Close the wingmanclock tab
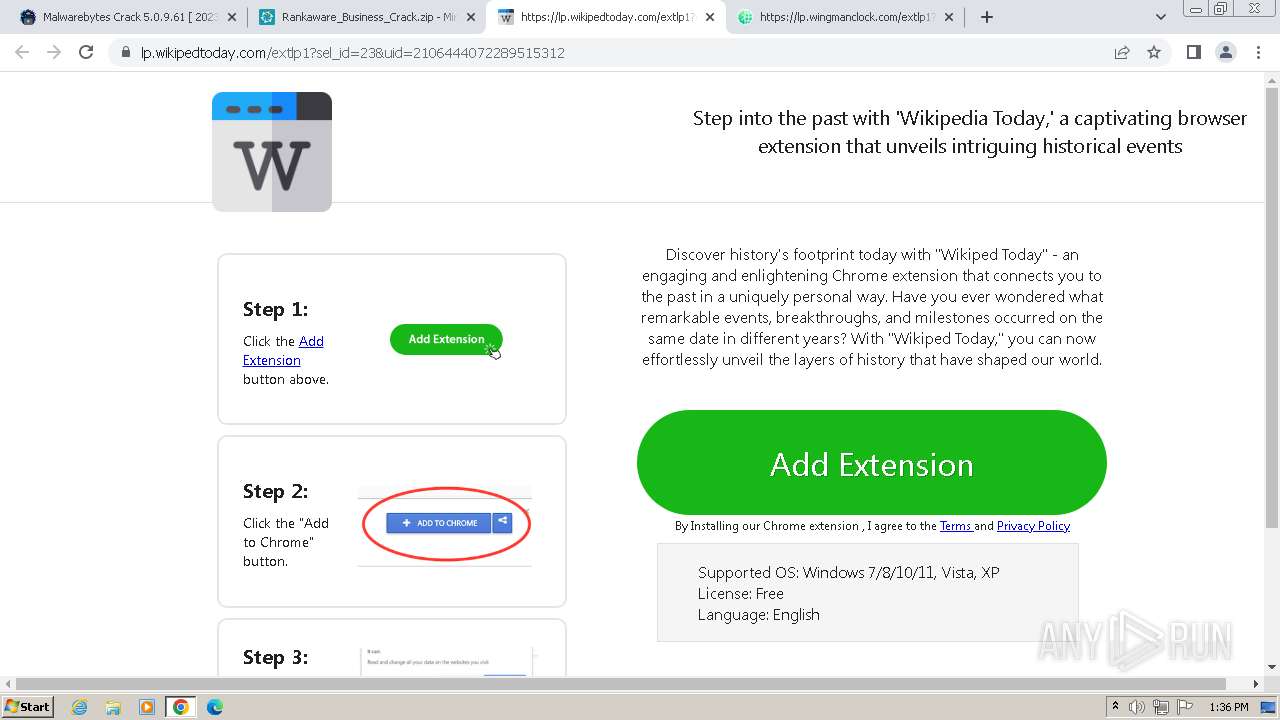The image size is (1280, 720). 949,17
